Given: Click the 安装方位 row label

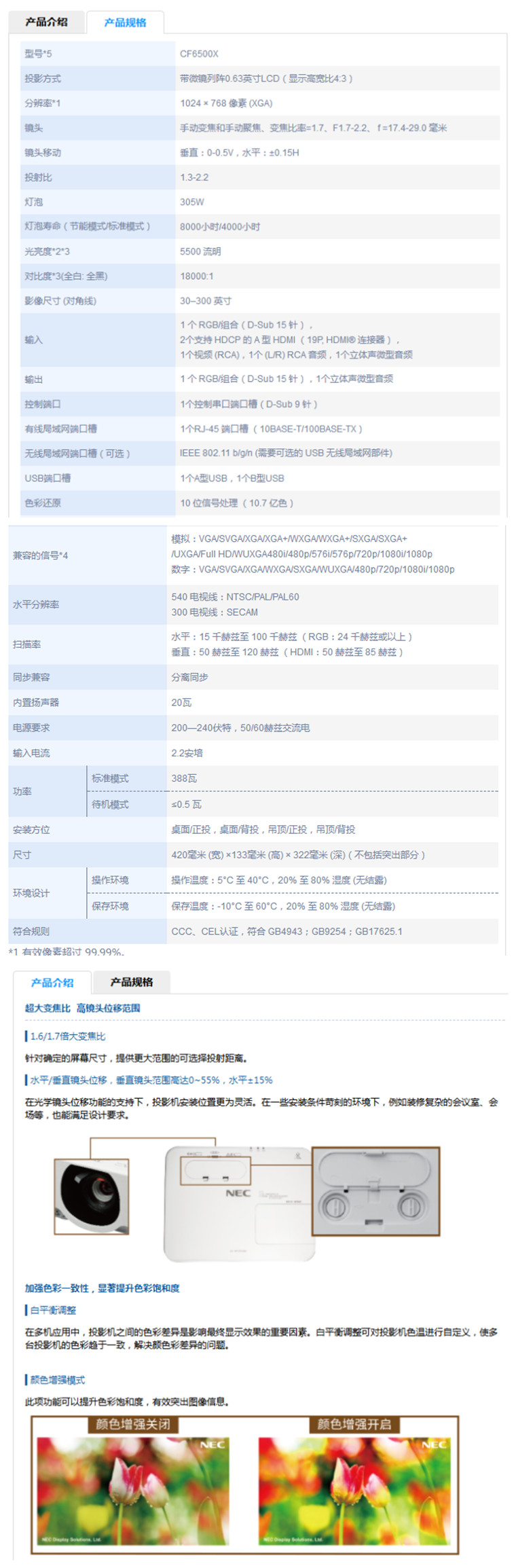Looking at the screenshot, I should coord(31,829).
